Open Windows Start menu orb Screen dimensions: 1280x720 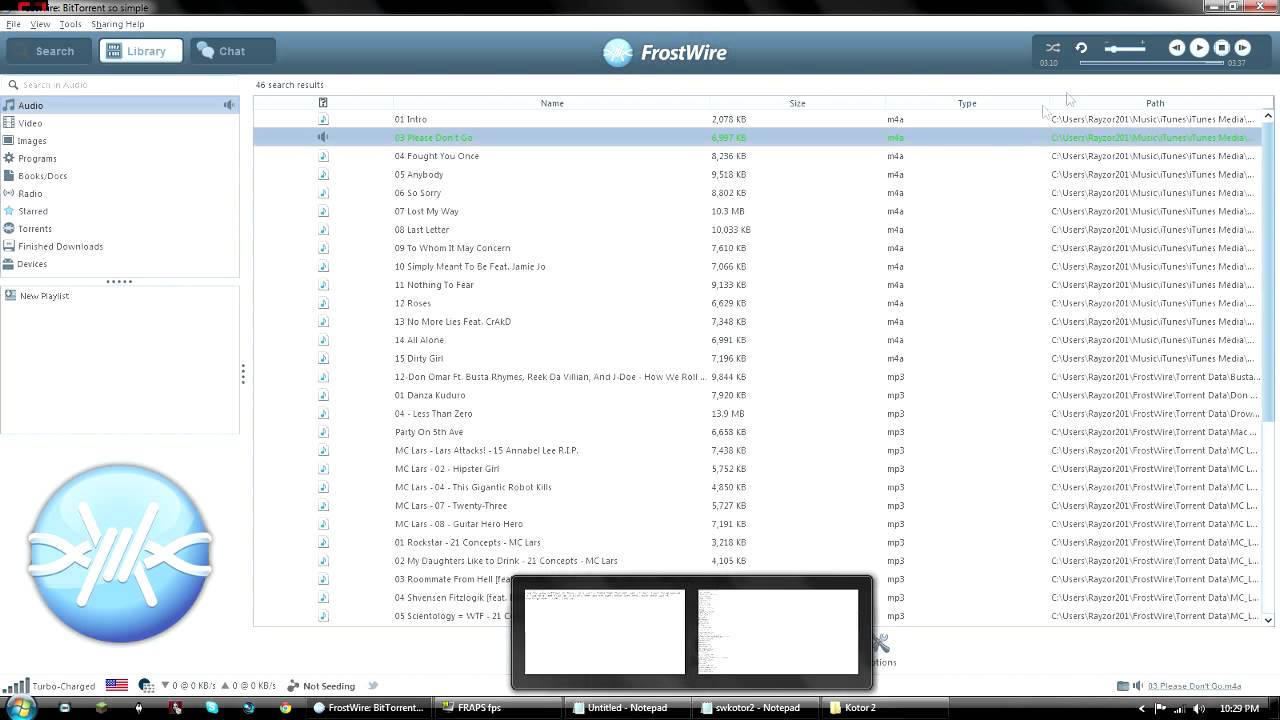tap(21, 707)
